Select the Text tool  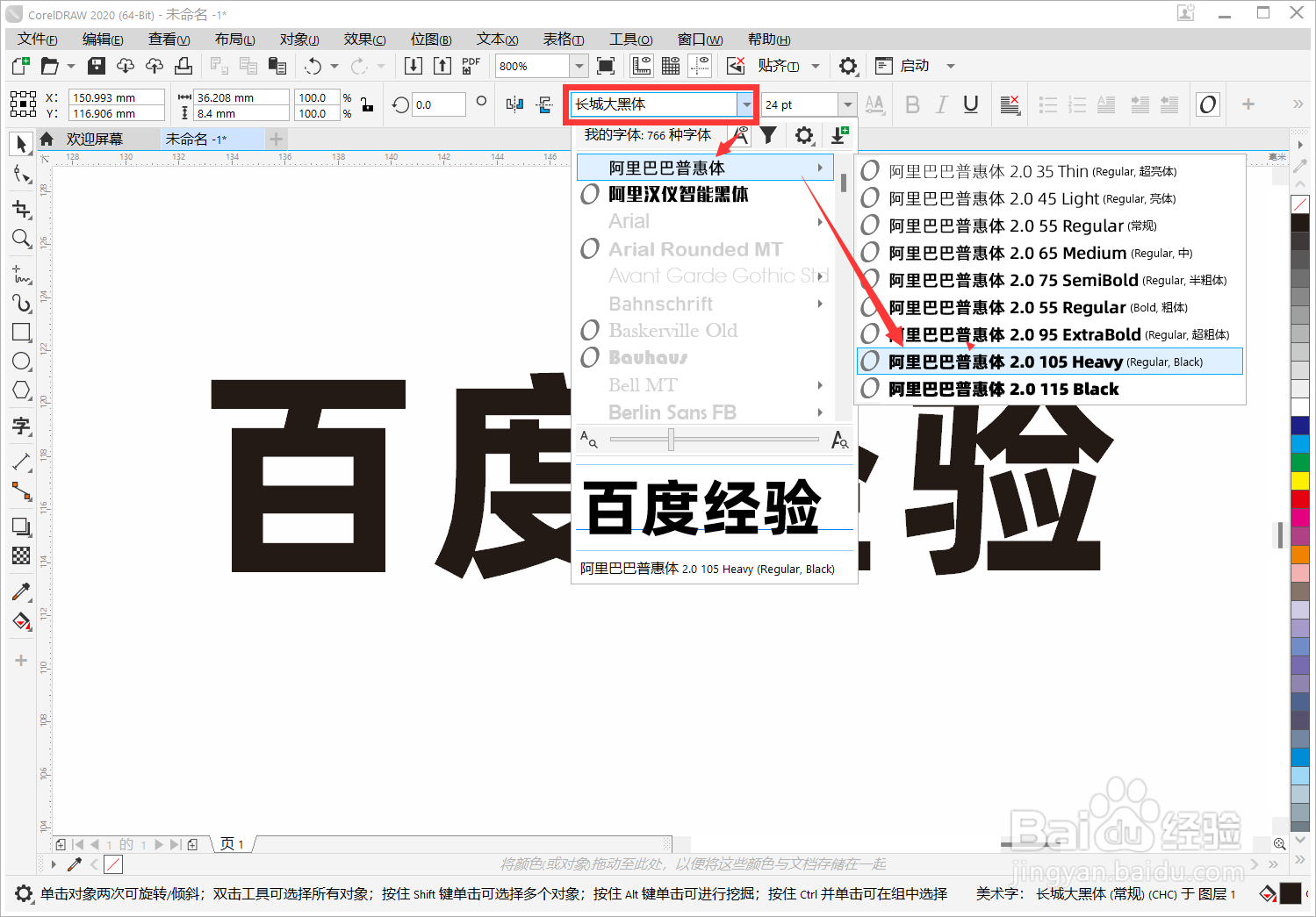coord(21,426)
